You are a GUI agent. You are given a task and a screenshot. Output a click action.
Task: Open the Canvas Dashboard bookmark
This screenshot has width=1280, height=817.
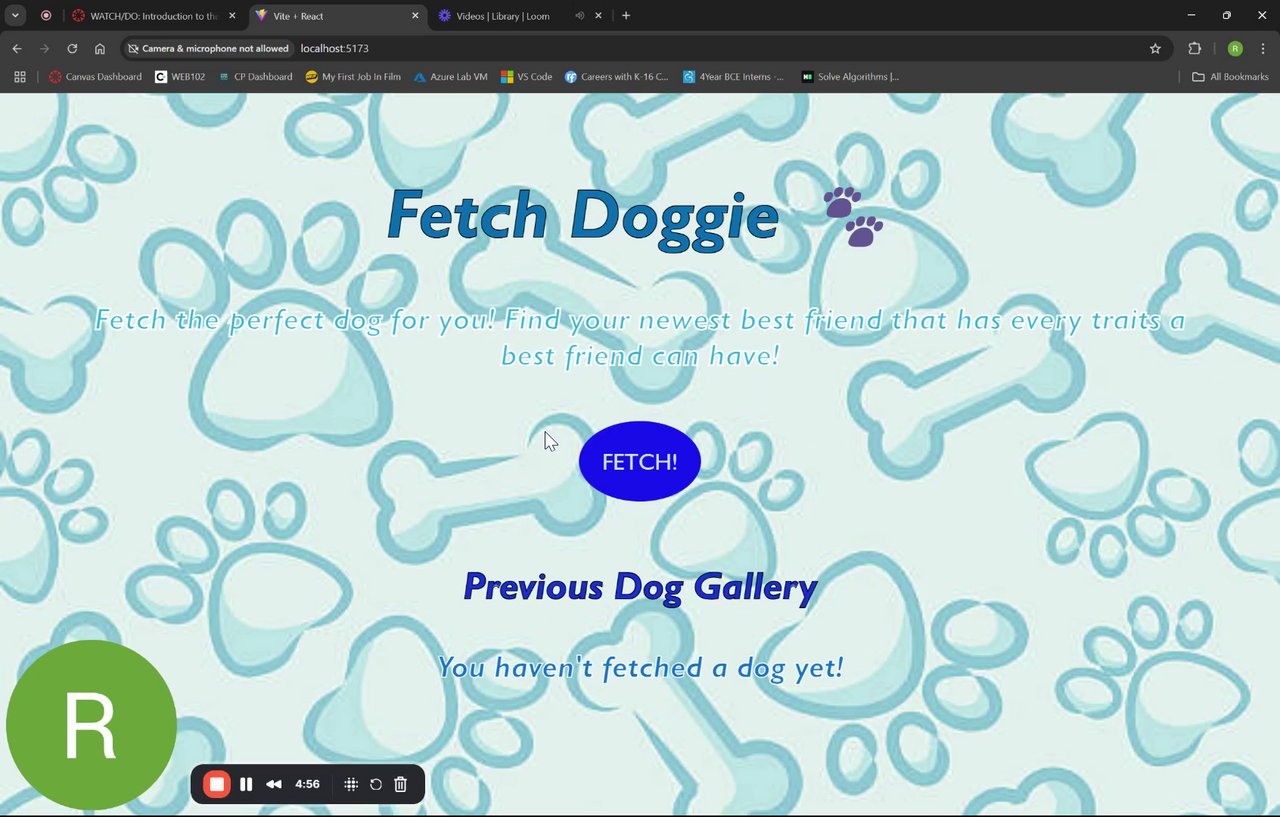pos(95,77)
